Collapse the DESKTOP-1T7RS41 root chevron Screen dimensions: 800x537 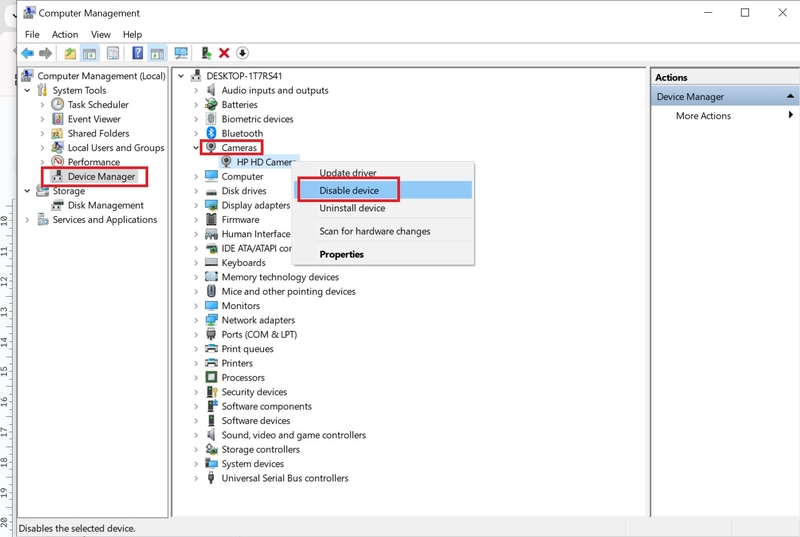click(x=181, y=76)
